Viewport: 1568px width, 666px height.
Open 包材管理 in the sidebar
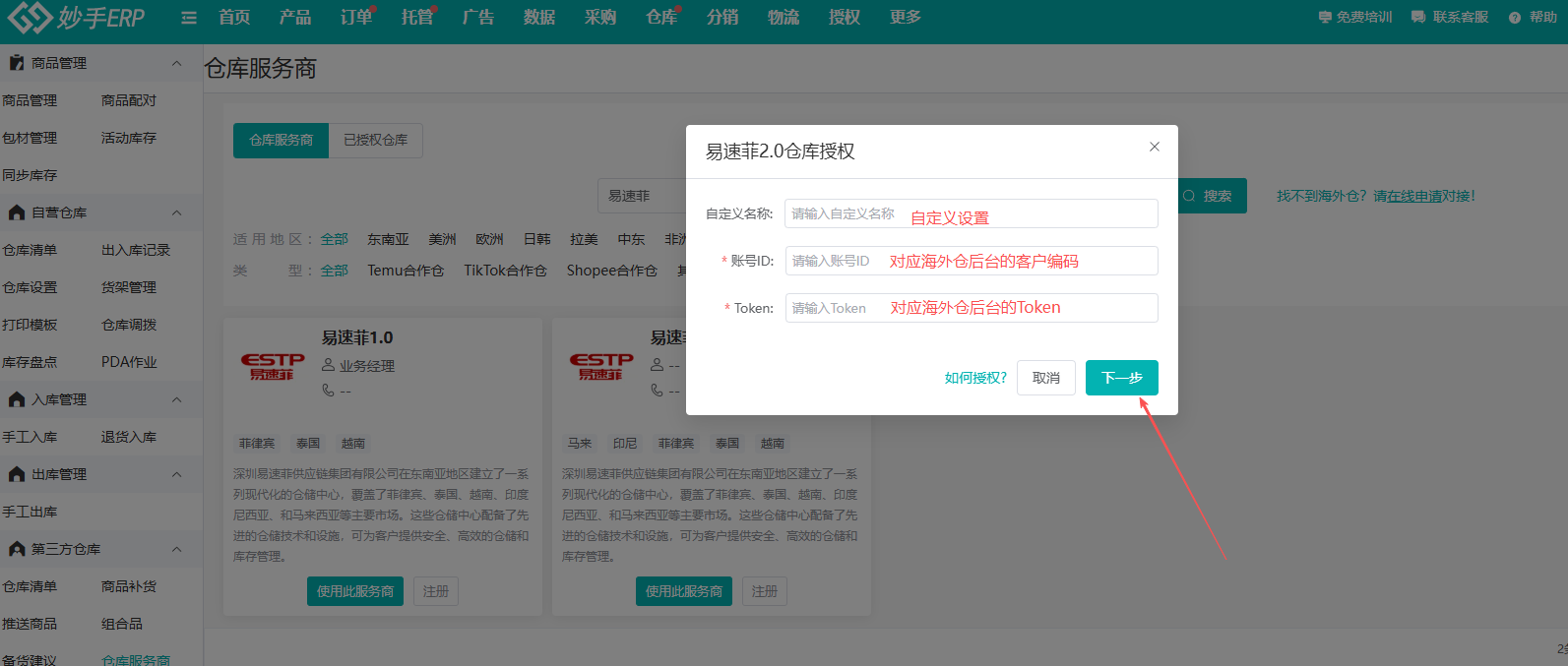(x=30, y=138)
